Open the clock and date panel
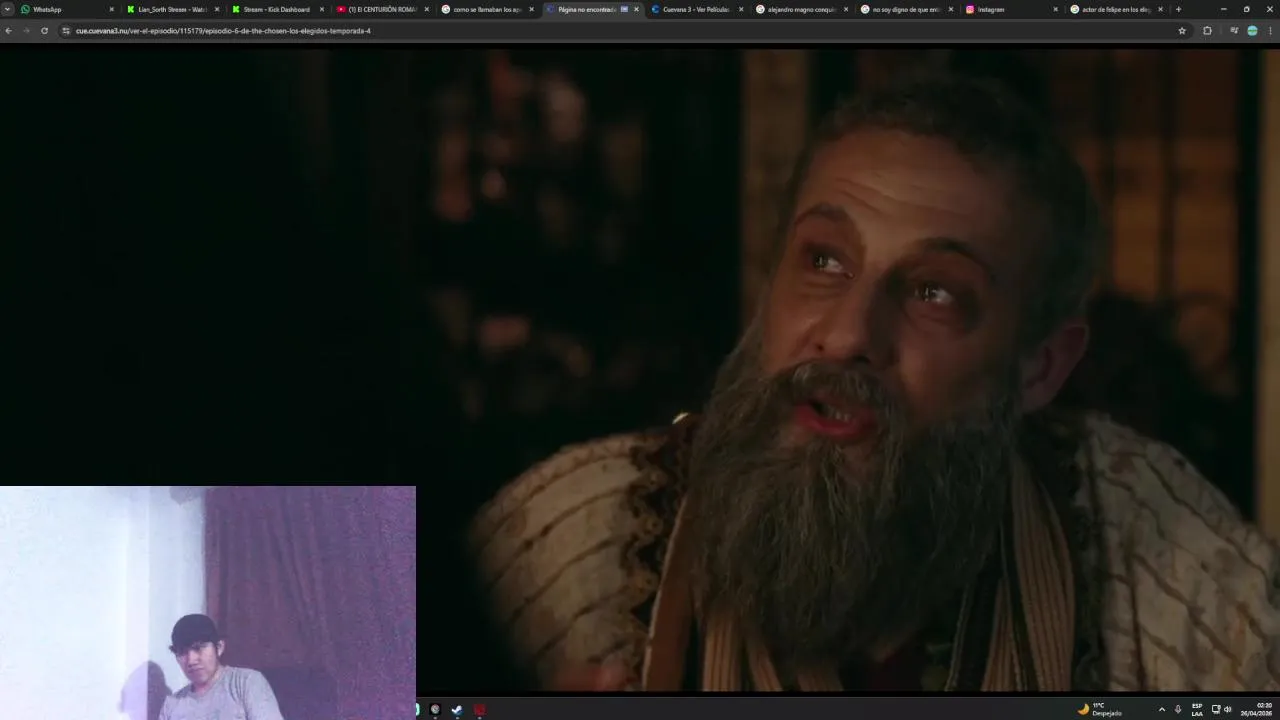Viewport: 1280px width, 720px height. (1257, 709)
